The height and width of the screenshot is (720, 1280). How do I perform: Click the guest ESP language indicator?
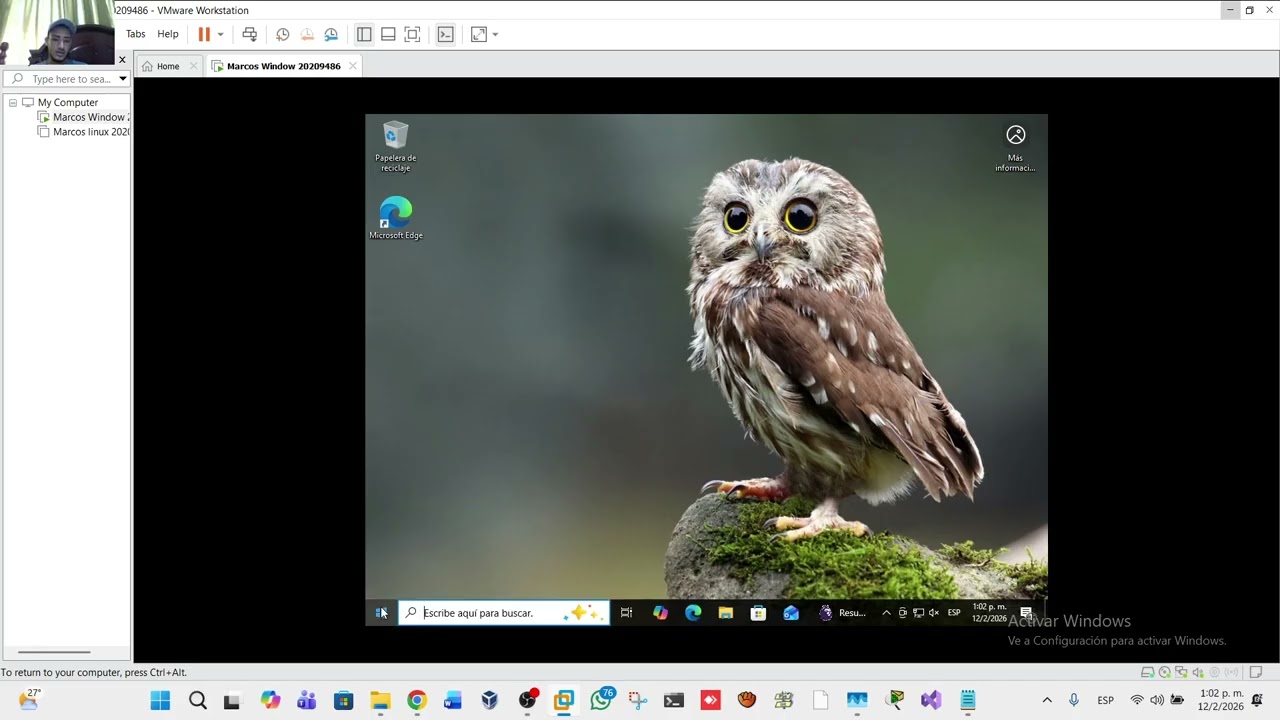tap(954, 613)
